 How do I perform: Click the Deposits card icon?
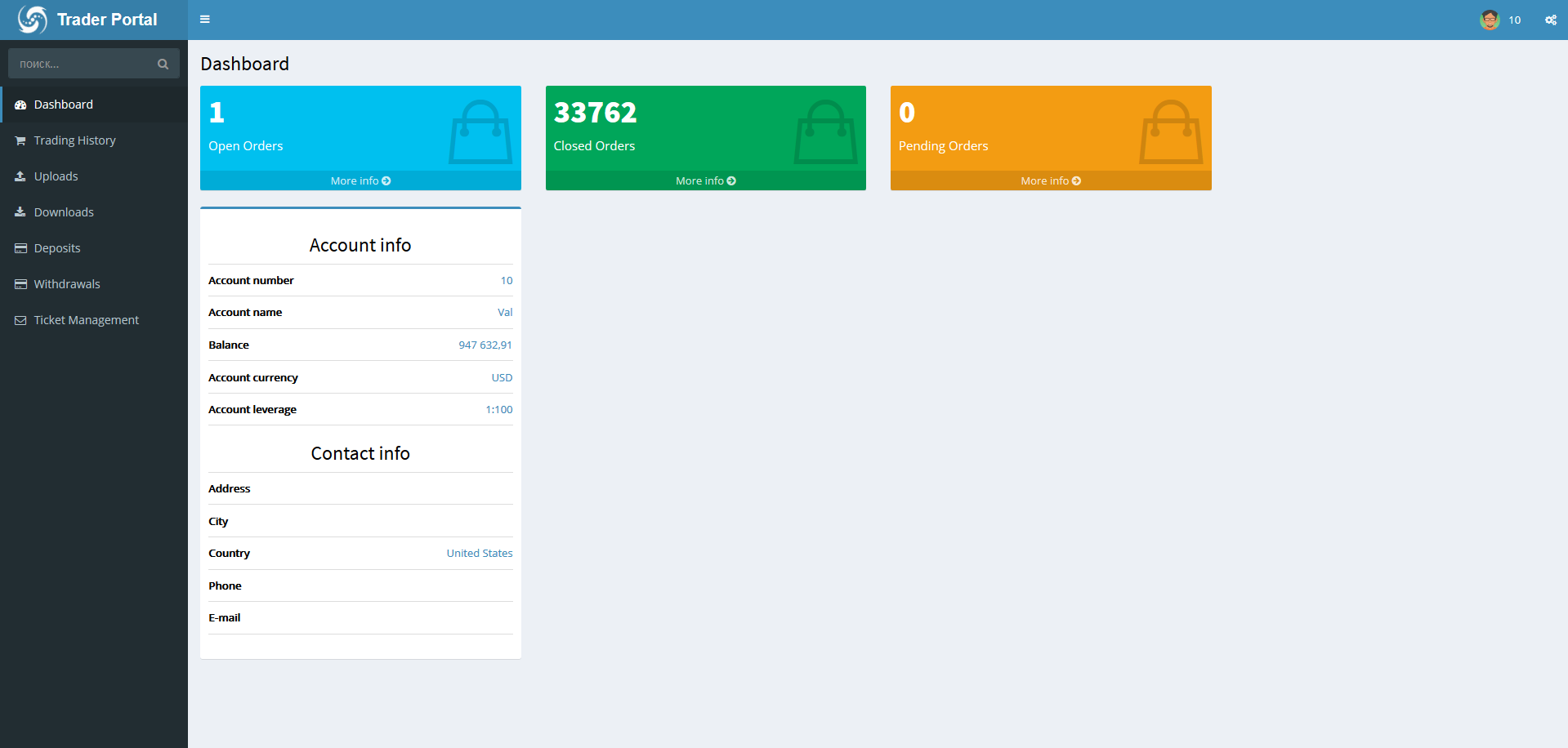tap(20, 248)
